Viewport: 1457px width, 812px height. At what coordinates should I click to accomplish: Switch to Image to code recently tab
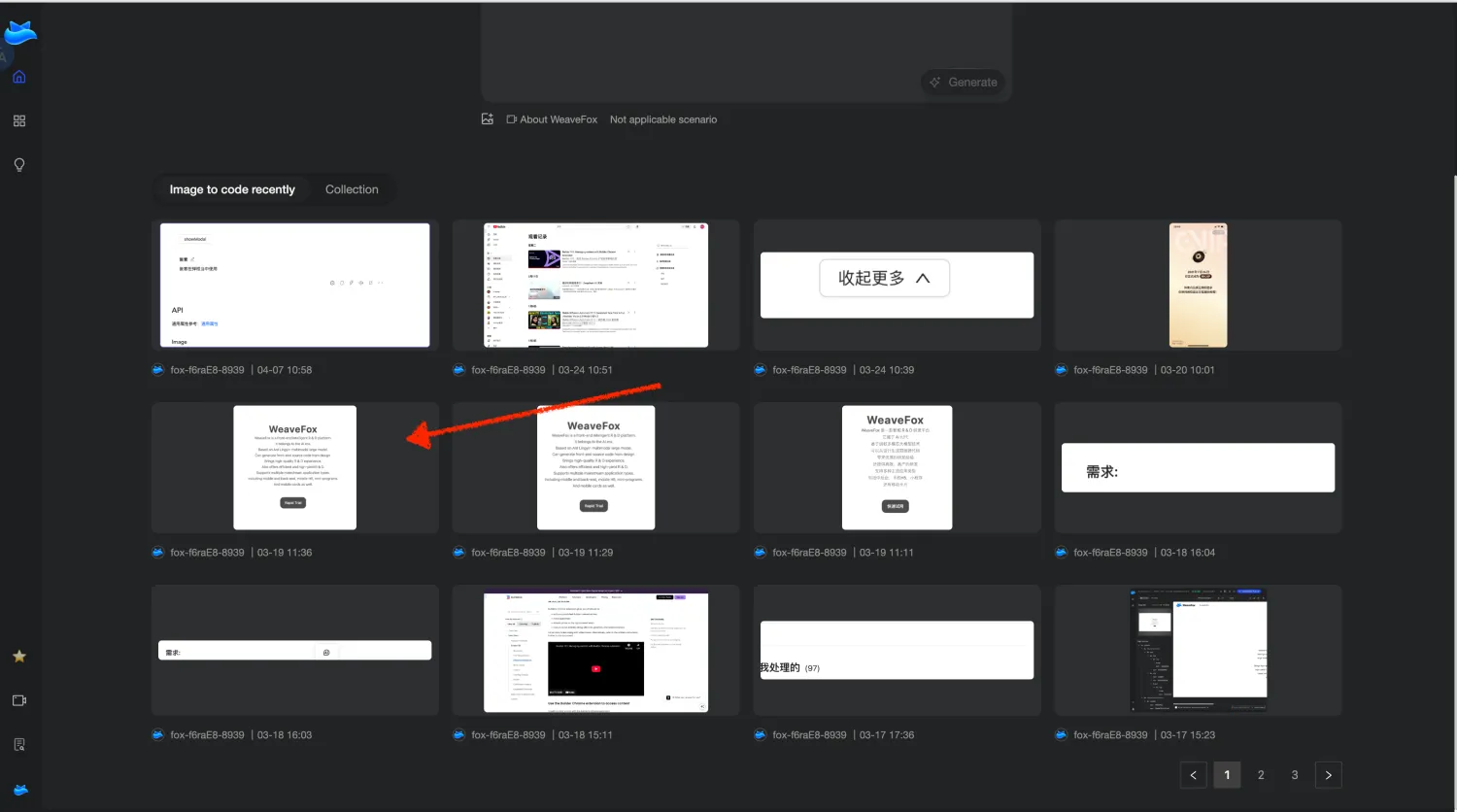click(232, 189)
